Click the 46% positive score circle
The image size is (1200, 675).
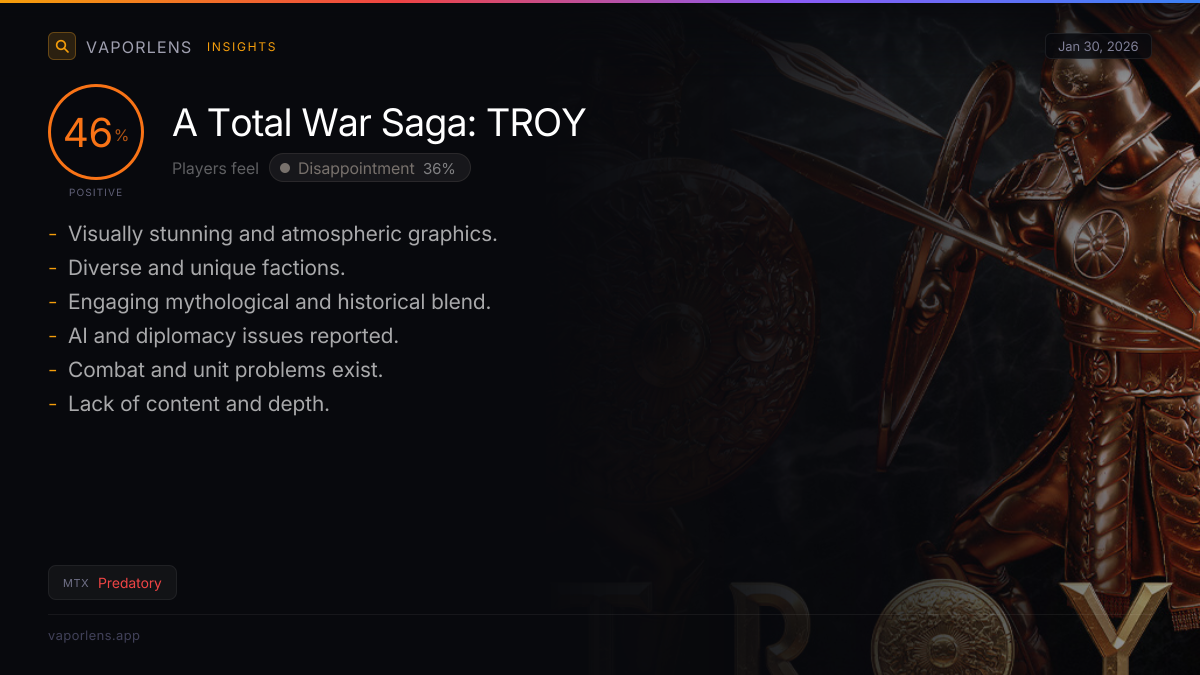tap(96, 133)
